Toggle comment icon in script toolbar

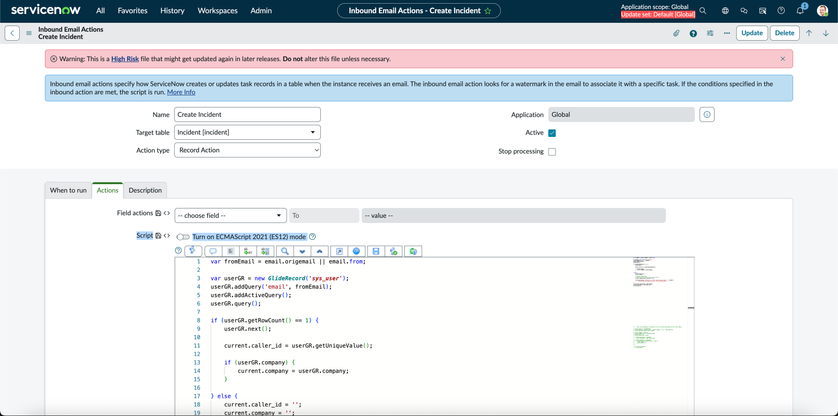point(213,251)
